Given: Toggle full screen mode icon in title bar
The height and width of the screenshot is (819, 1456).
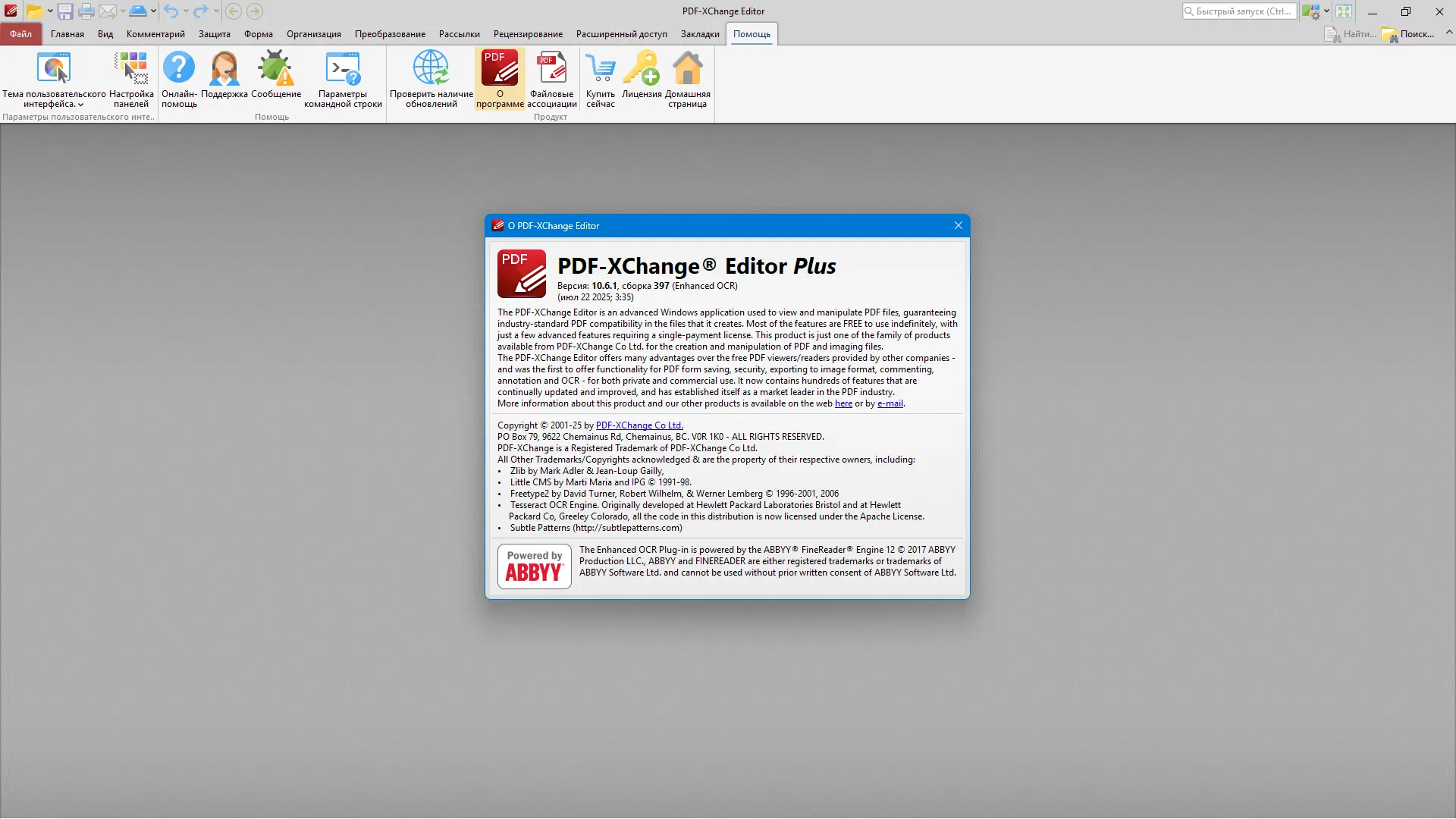Looking at the screenshot, I should 1344,11.
